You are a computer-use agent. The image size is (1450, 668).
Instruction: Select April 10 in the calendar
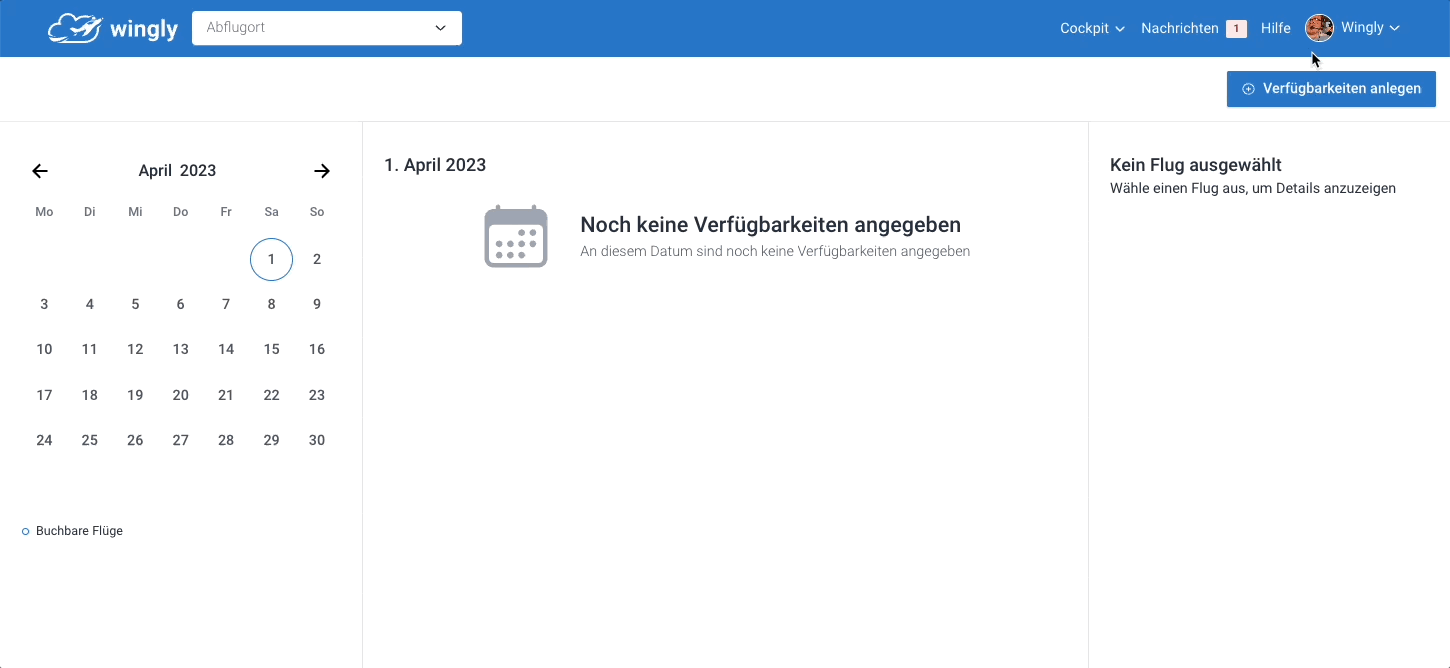click(x=44, y=349)
